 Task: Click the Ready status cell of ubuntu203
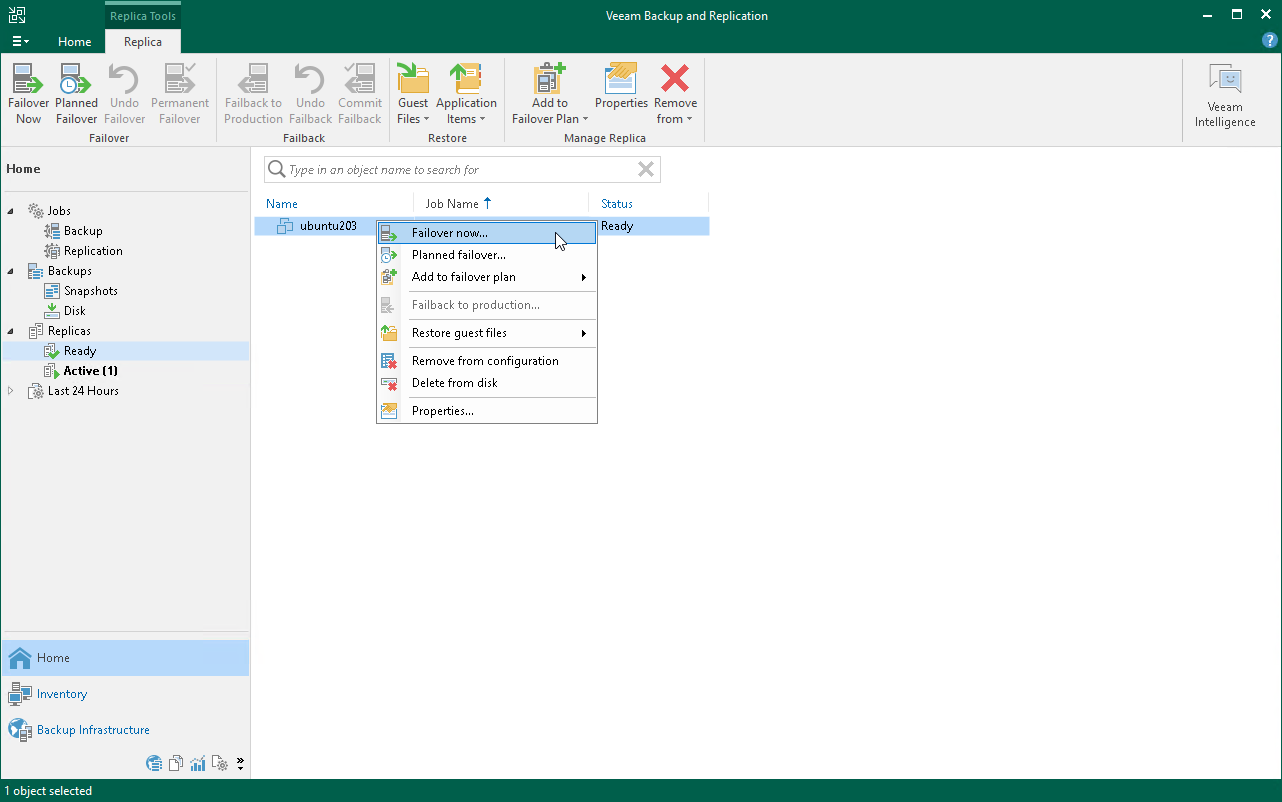point(617,226)
